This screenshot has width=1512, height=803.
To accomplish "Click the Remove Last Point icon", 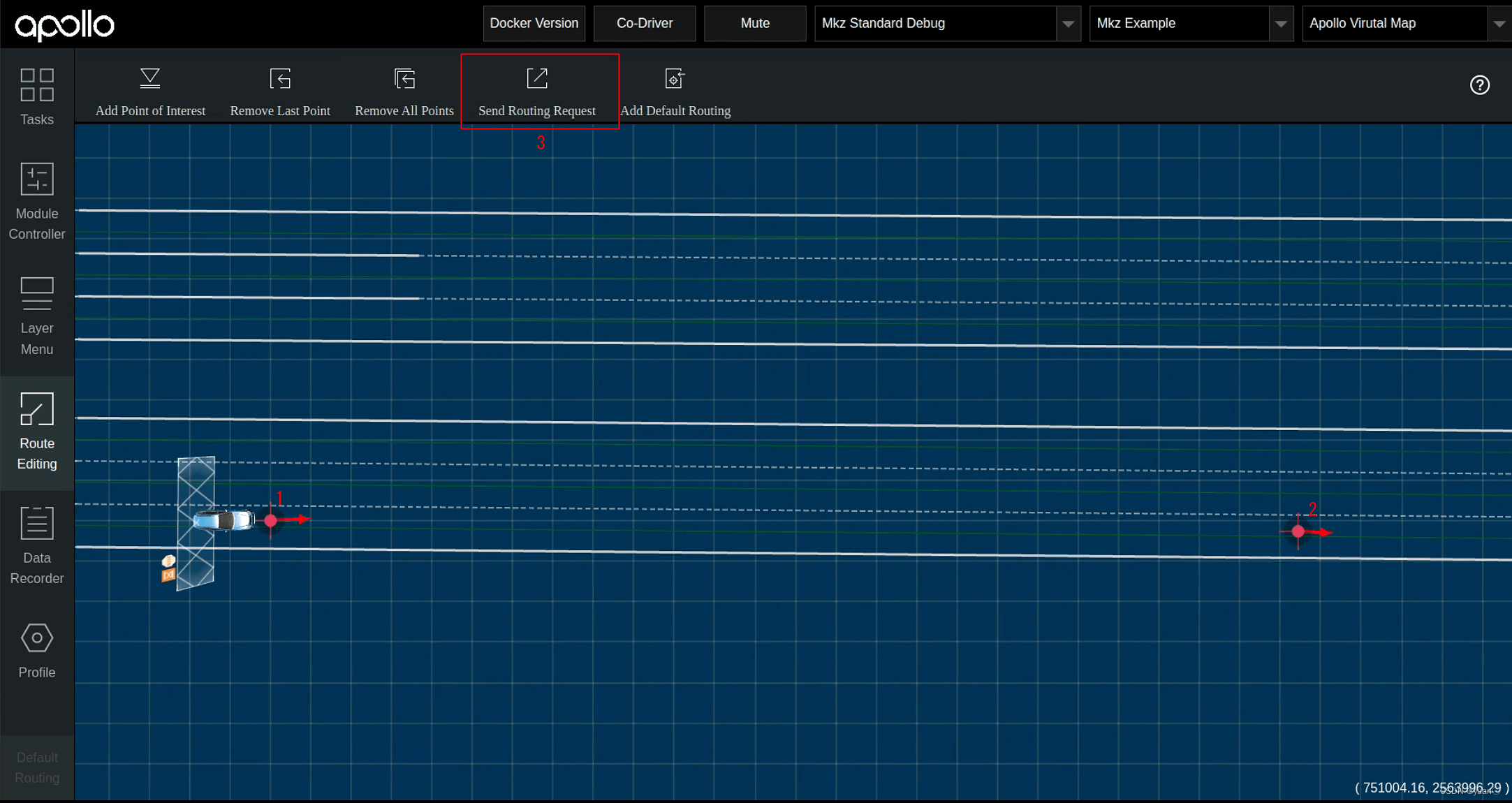I will (280, 79).
